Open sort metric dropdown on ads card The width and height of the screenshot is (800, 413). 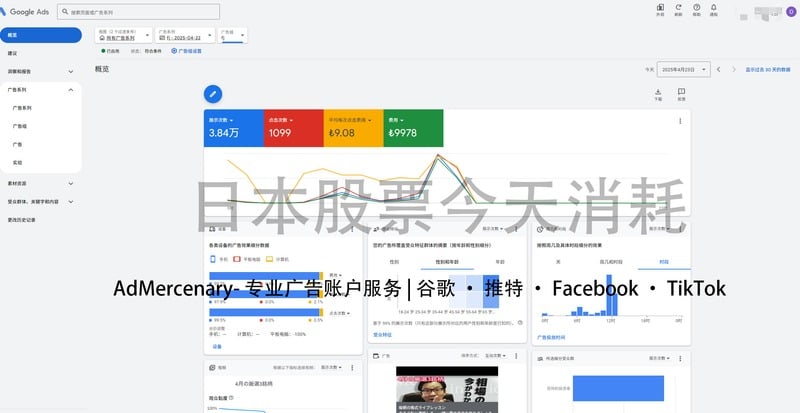tap(495, 355)
